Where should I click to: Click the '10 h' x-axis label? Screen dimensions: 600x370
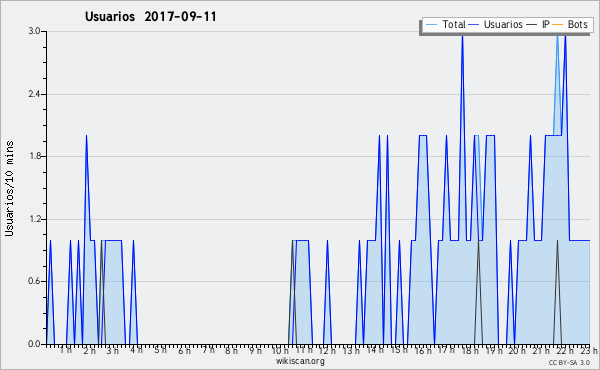280,350
